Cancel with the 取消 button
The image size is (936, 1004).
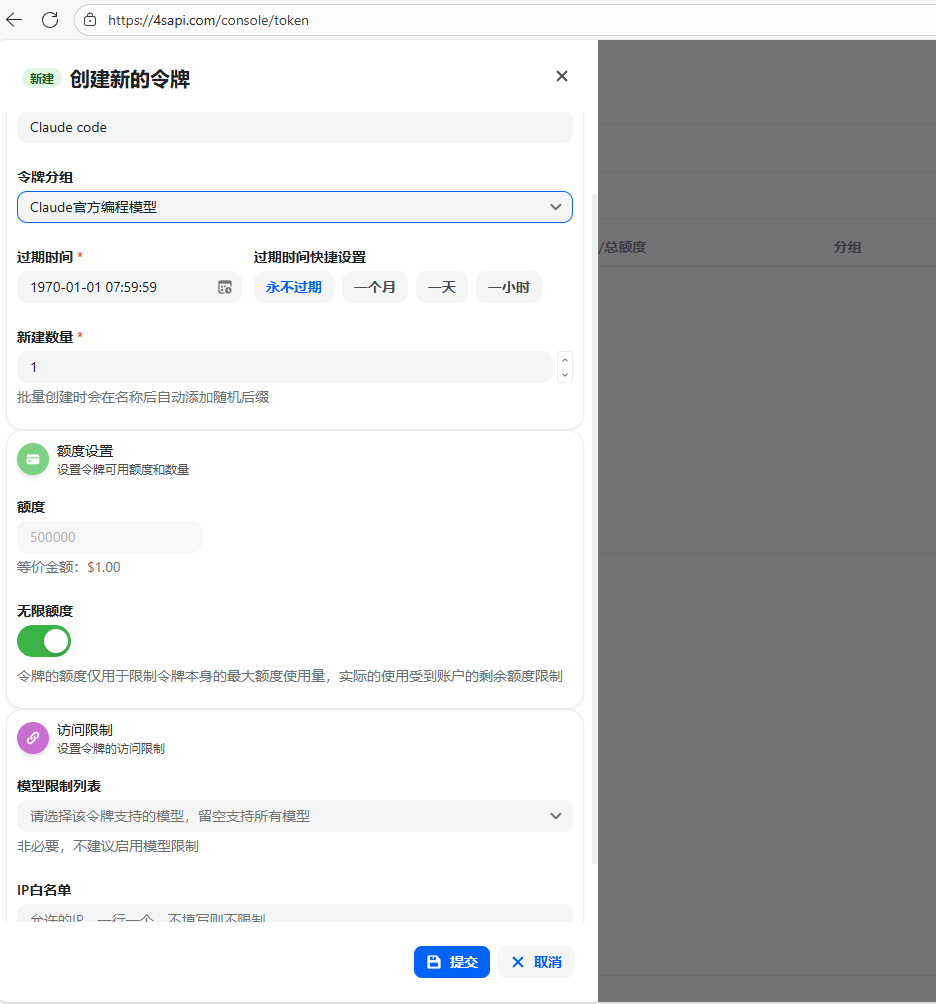click(536, 962)
